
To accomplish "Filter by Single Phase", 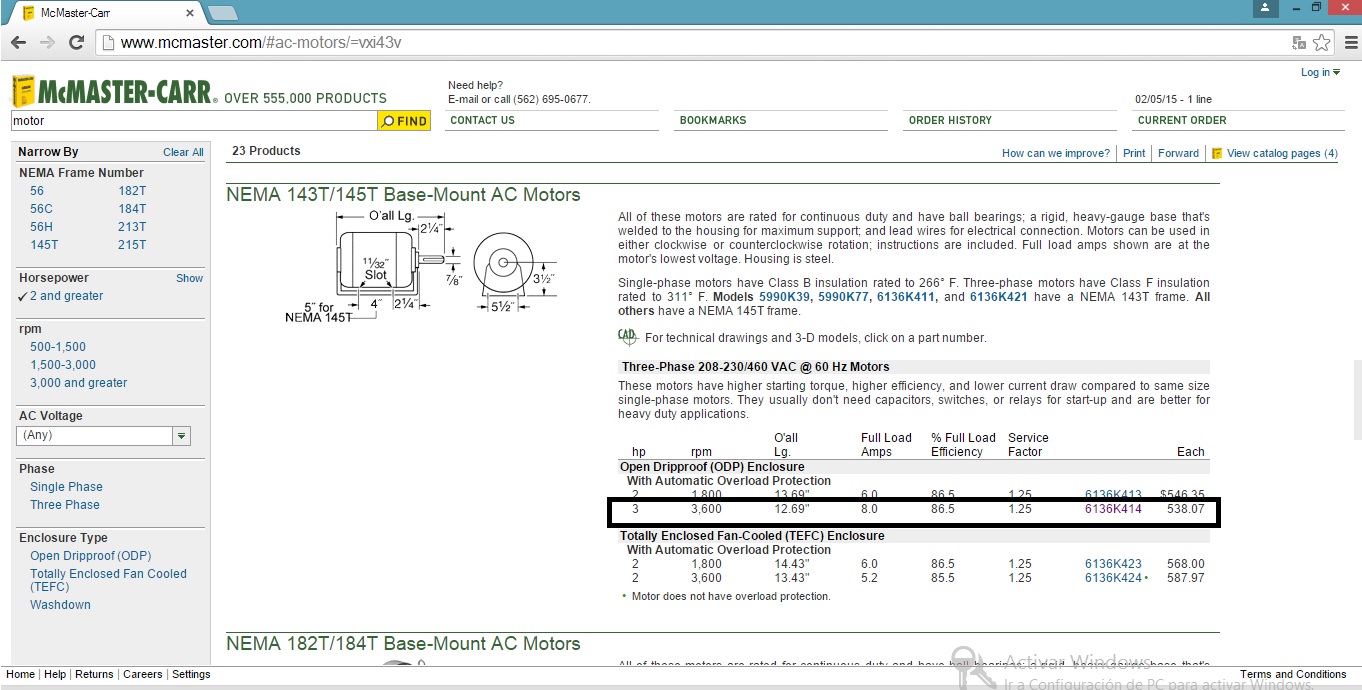I will [66, 487].
